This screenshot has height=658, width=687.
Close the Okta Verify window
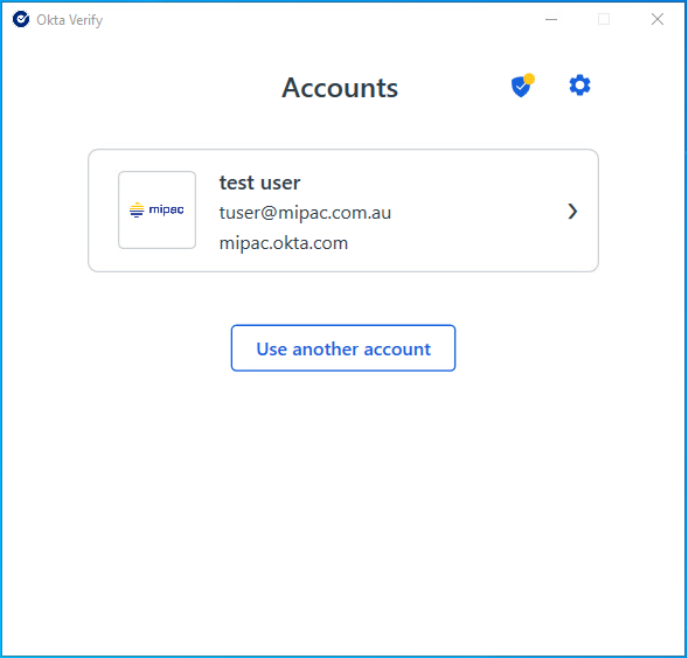(657, 19)
